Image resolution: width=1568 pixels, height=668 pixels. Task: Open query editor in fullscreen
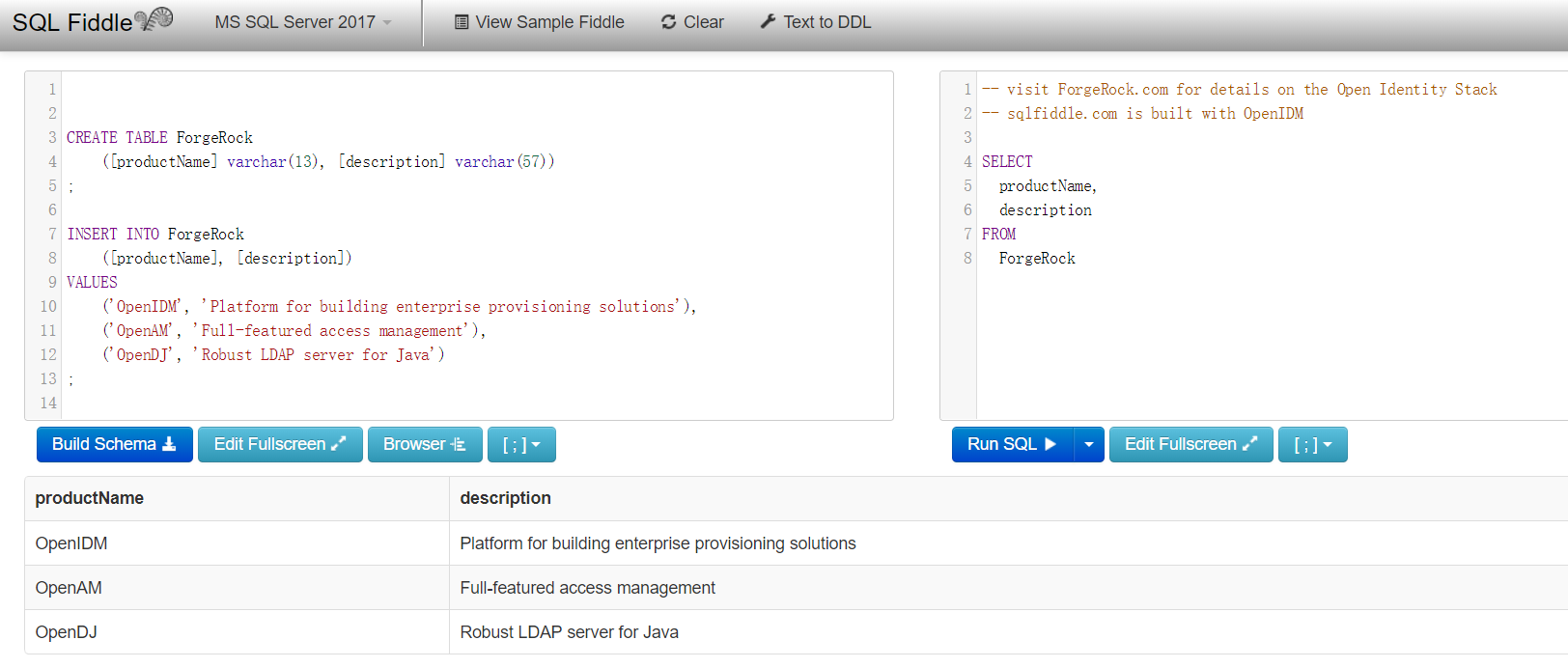pyautogui.click(x=1190, y=444)
